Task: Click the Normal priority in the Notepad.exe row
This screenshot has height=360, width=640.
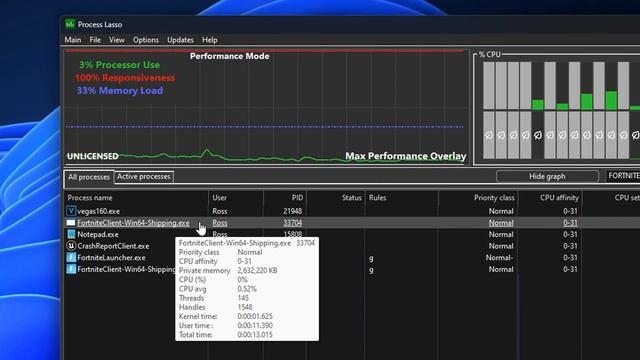Action: tap(501, 234)
